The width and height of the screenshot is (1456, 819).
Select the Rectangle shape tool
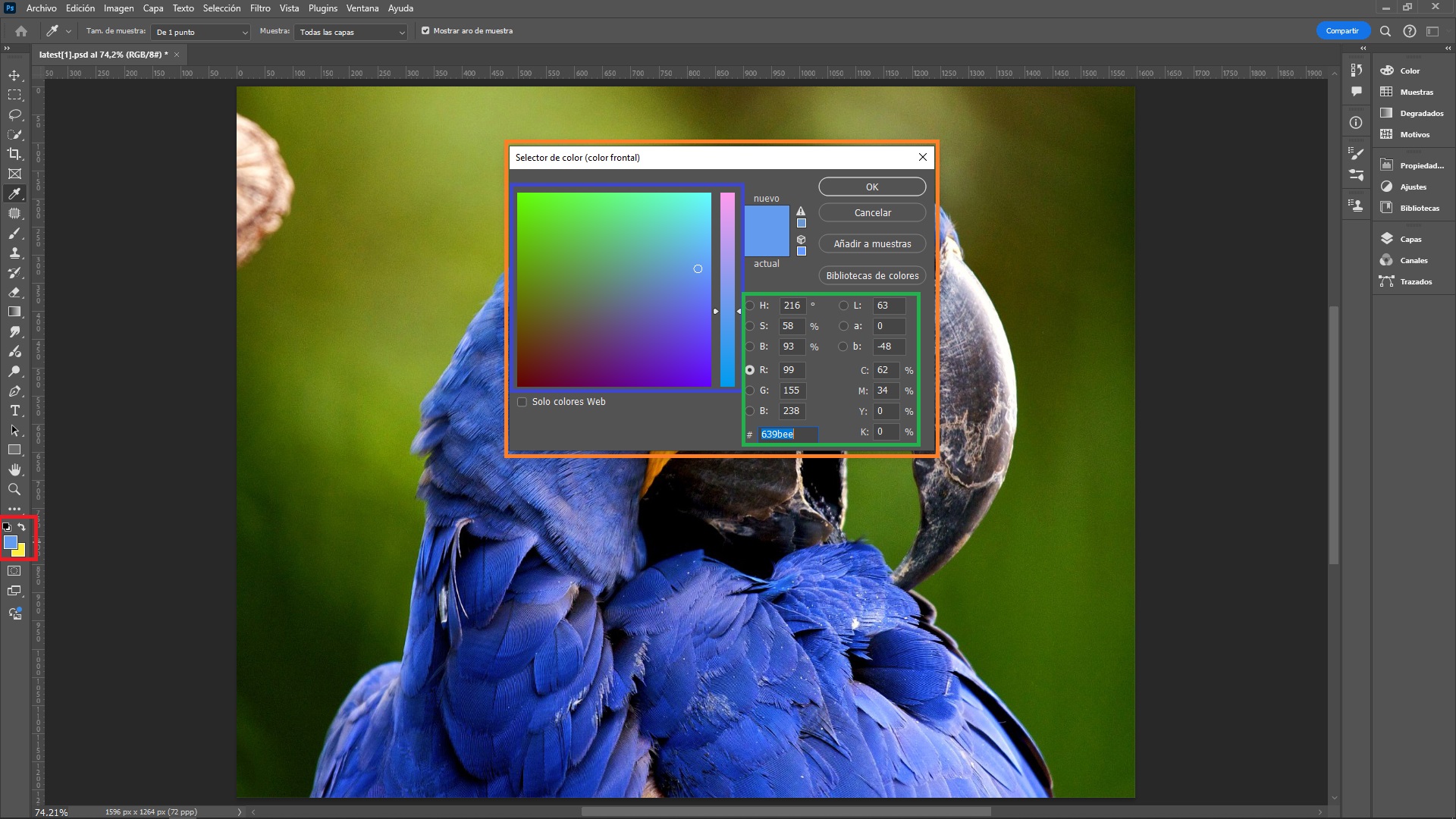14,450
